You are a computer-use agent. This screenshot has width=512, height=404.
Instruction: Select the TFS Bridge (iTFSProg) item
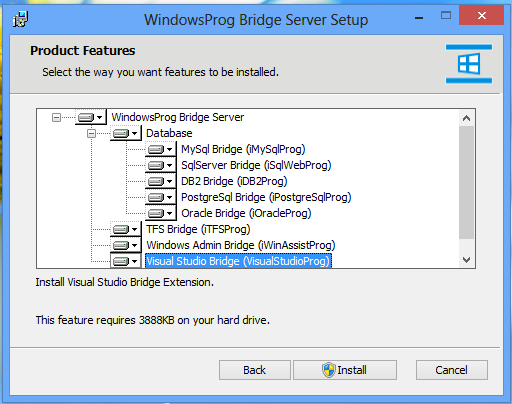(198, 229)
